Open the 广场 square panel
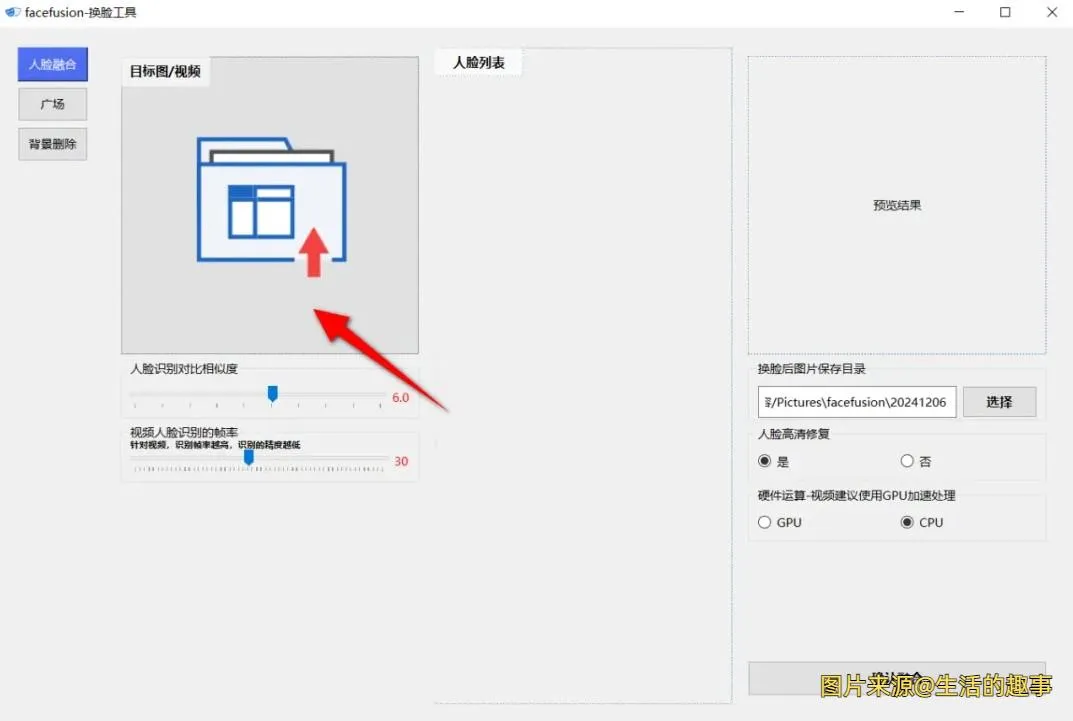 [x=52, y=103]
